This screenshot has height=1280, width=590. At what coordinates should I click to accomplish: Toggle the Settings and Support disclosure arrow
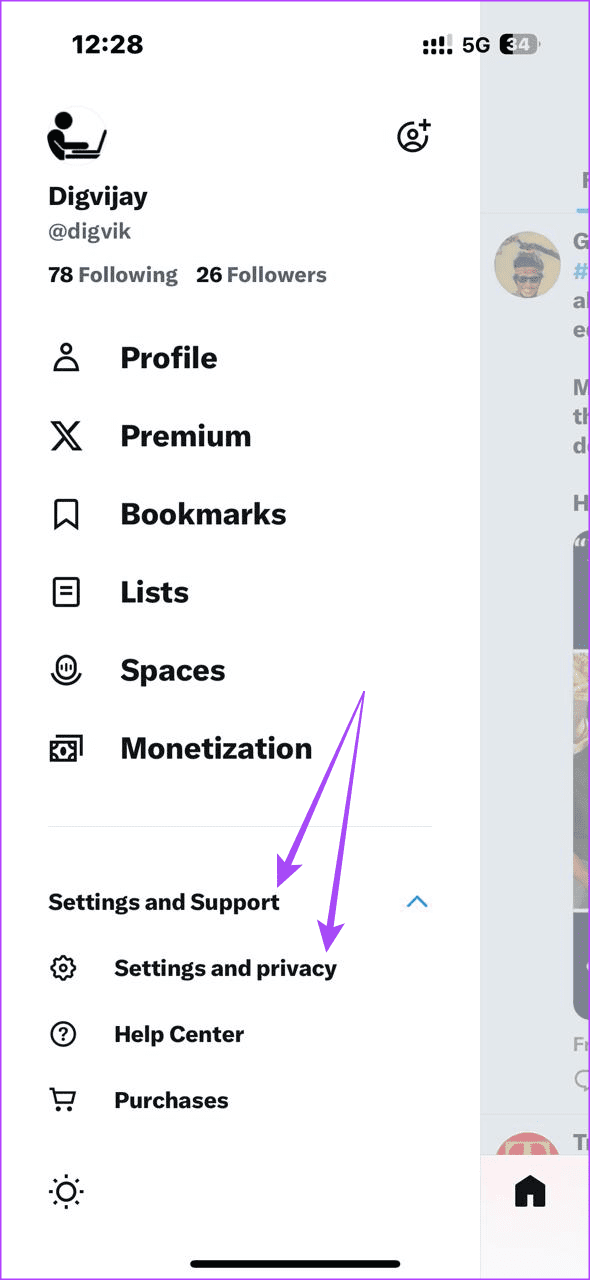(x=417, y=901)
